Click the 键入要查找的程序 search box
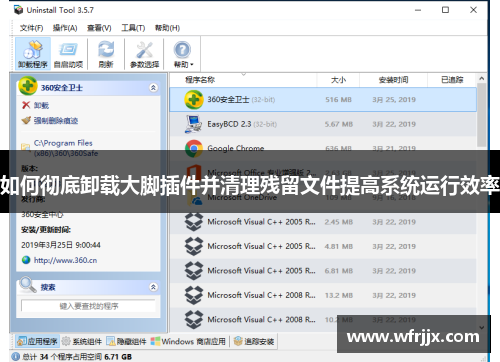The width and height of the screenshot is (500, 362). pos(88,306)
